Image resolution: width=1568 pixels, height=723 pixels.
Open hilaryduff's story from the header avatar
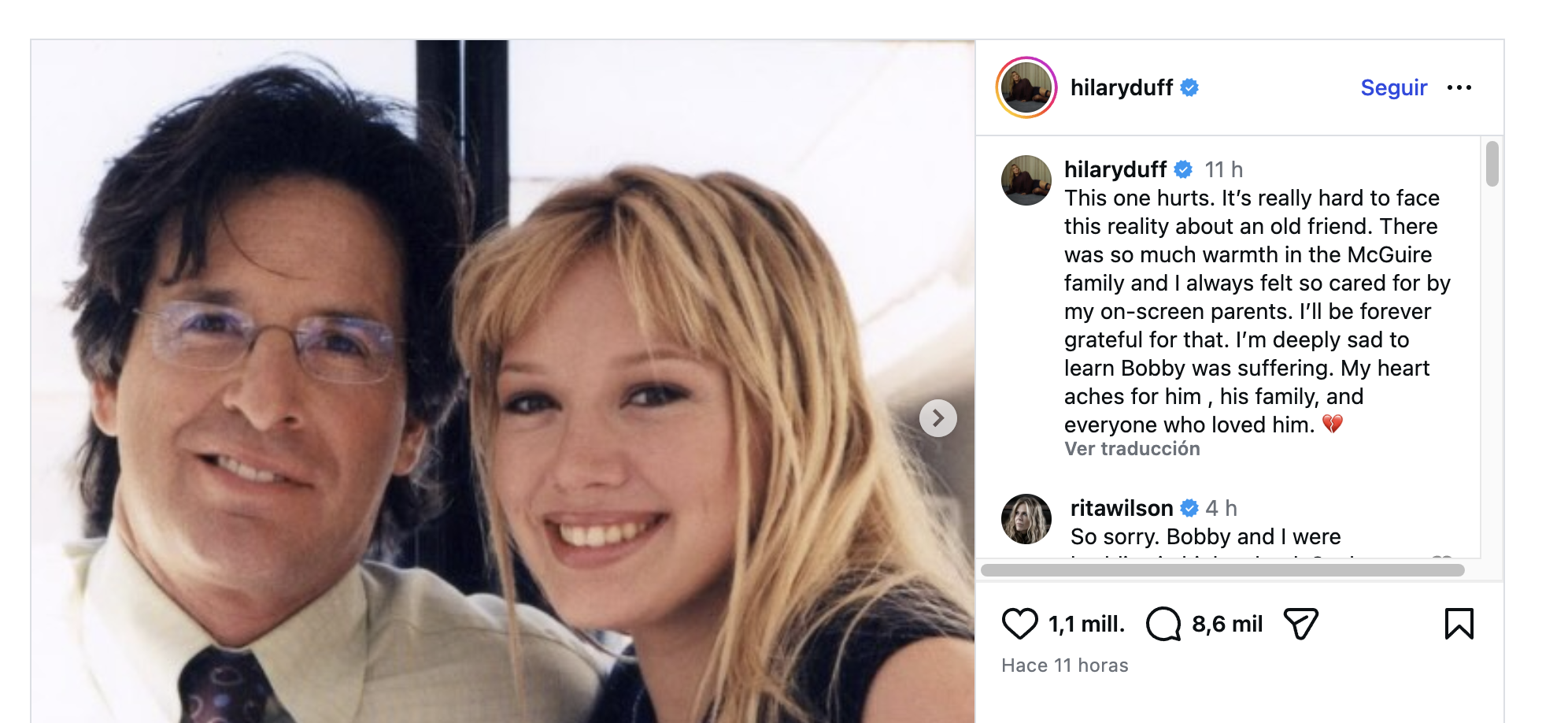tap(1026, 87)
